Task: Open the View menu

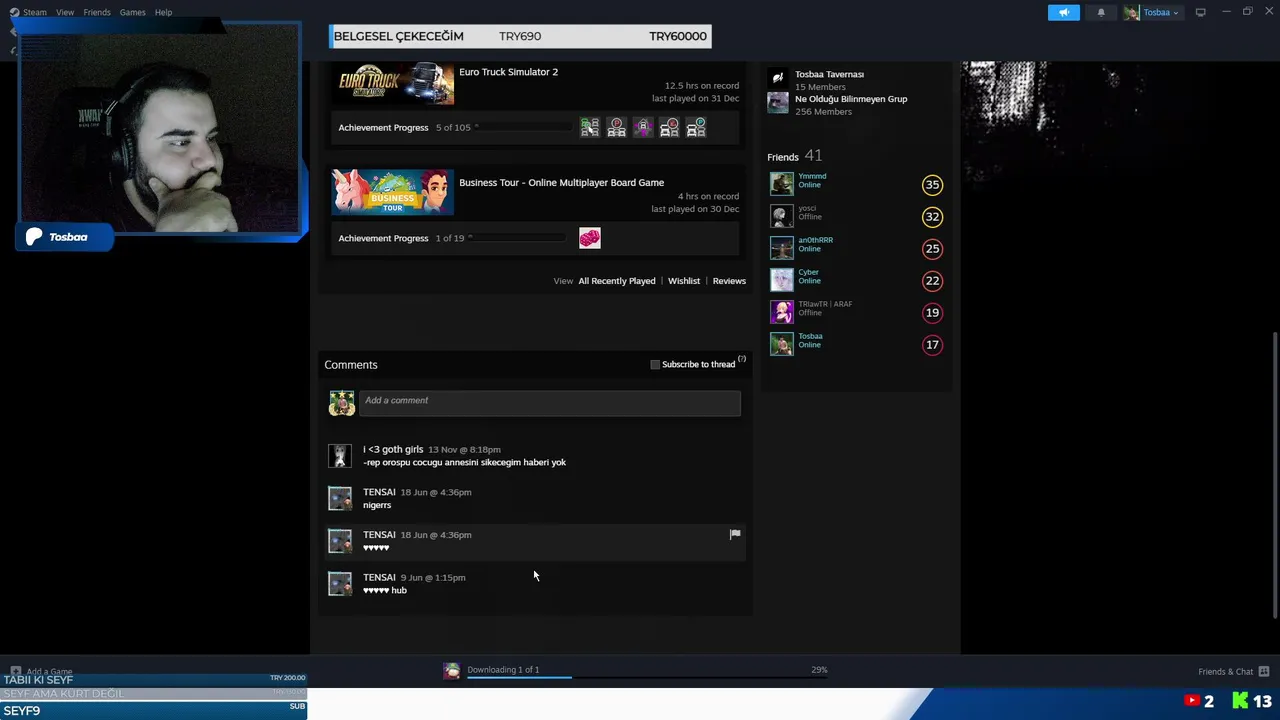Action: (65, 12)
